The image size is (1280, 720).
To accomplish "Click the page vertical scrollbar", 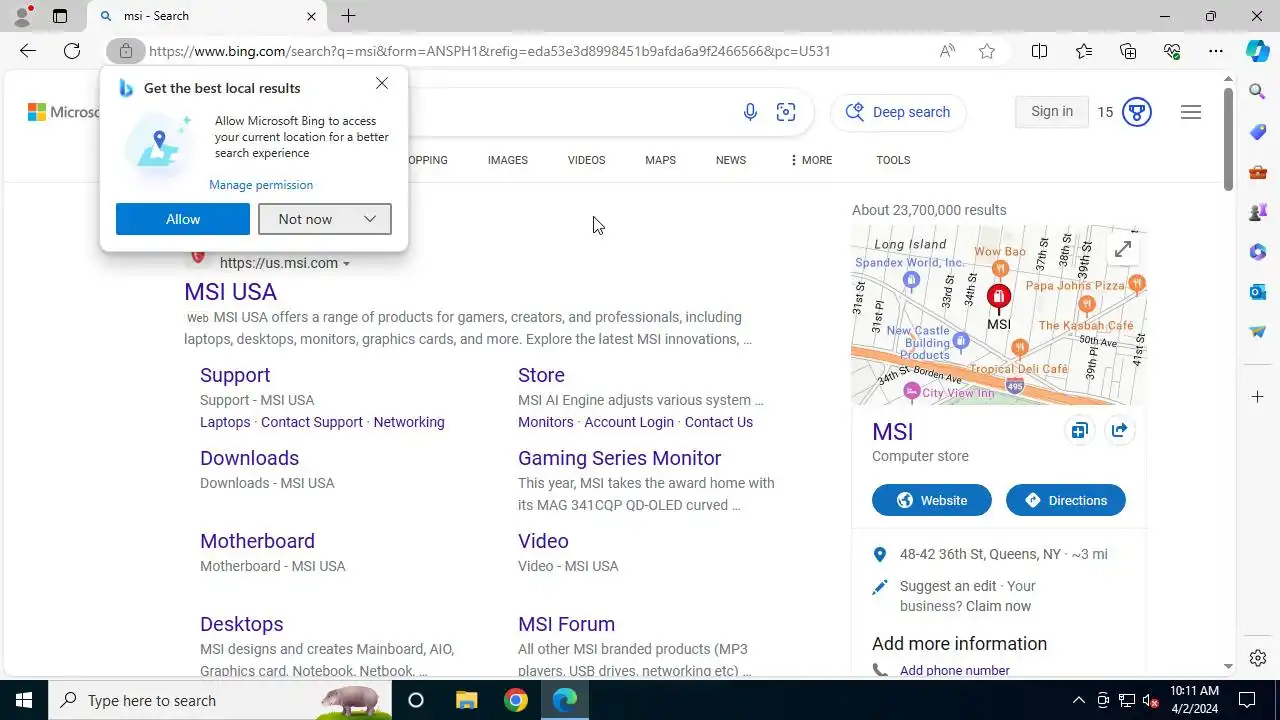I will click(x=1229, y=139).
